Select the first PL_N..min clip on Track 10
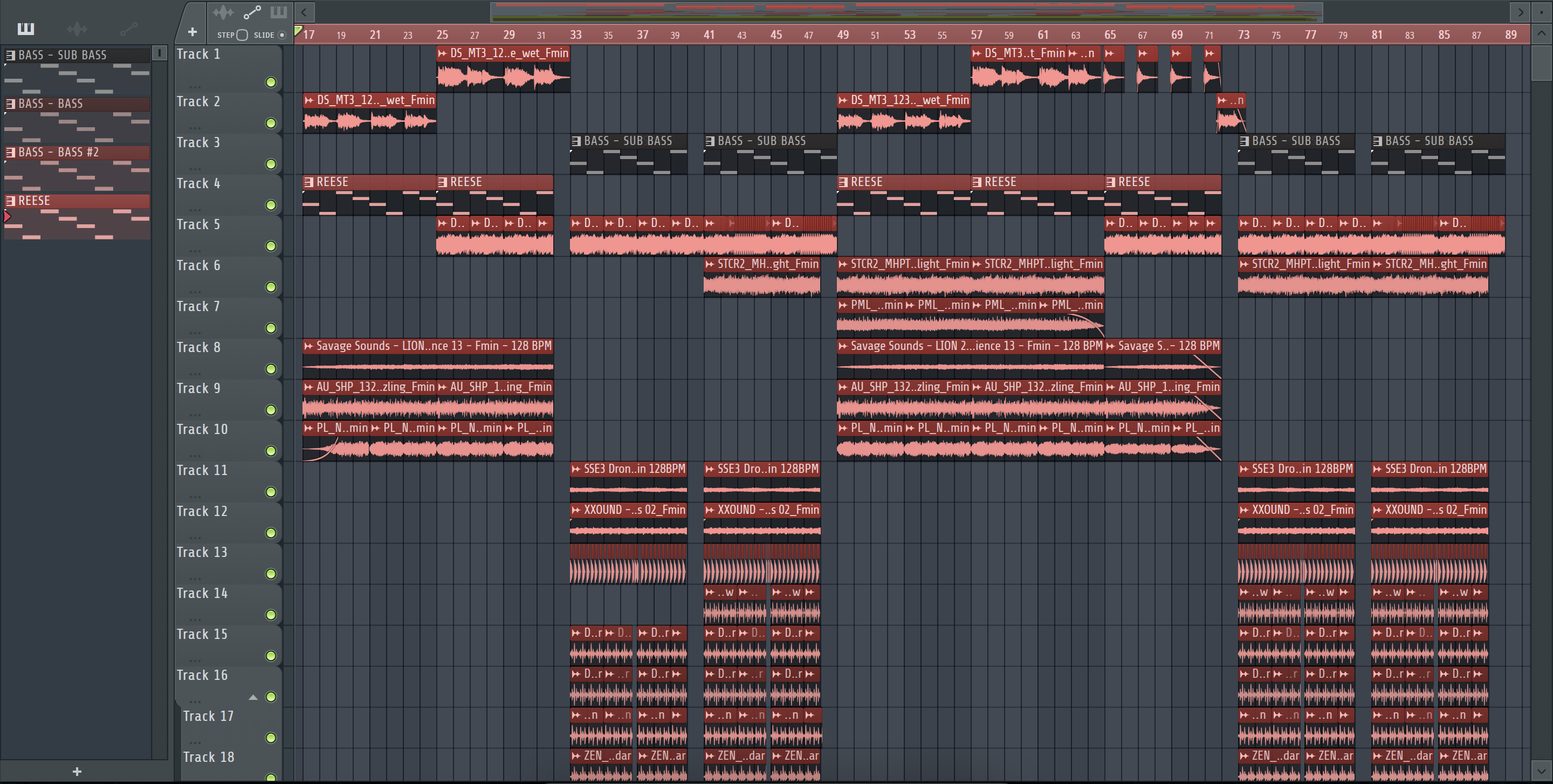This screenshot has width=1553, height=784. click(x=336, y=441)
